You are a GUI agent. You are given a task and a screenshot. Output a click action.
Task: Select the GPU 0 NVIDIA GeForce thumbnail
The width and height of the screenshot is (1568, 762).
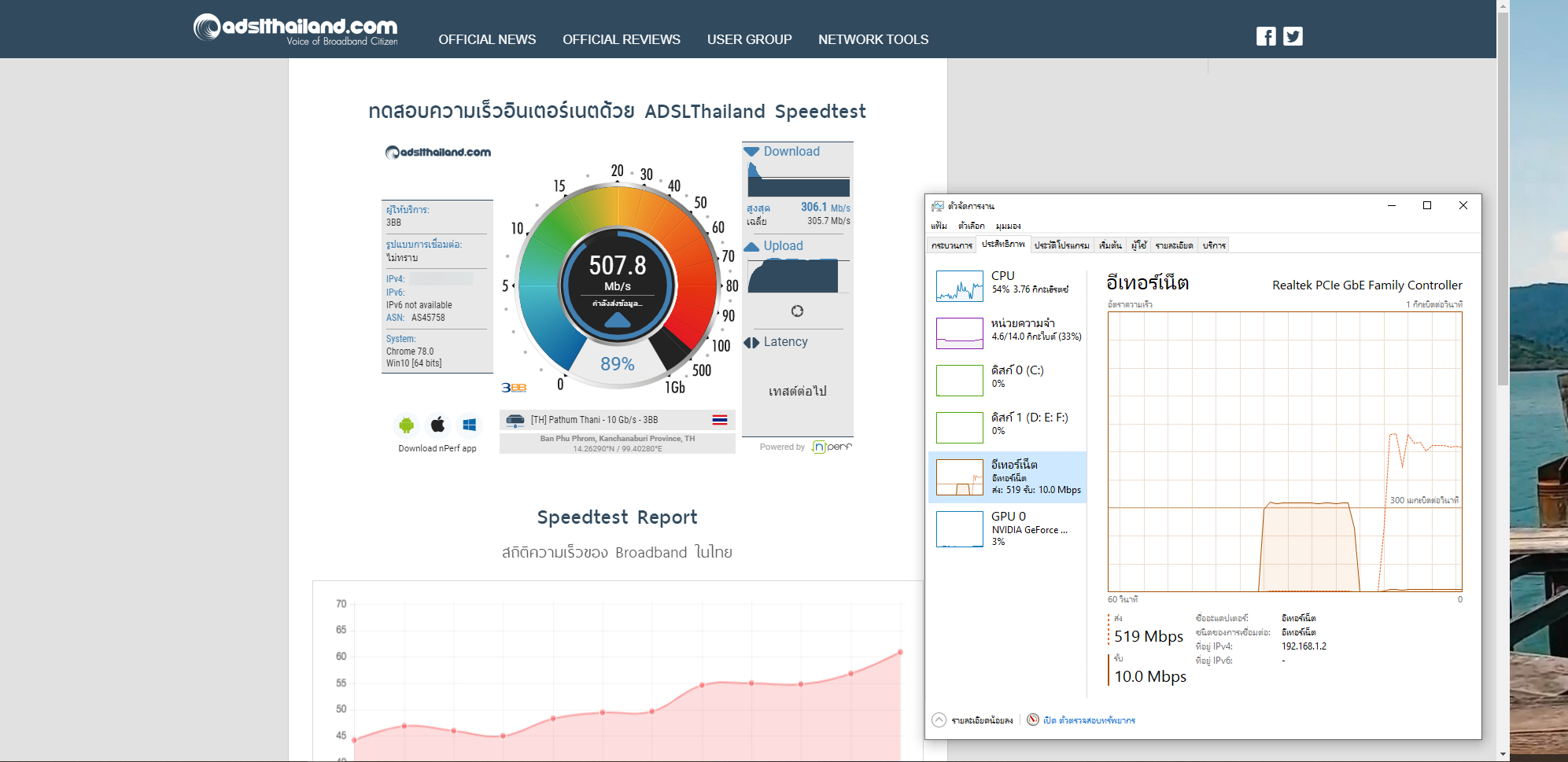(x=959, y=529)
